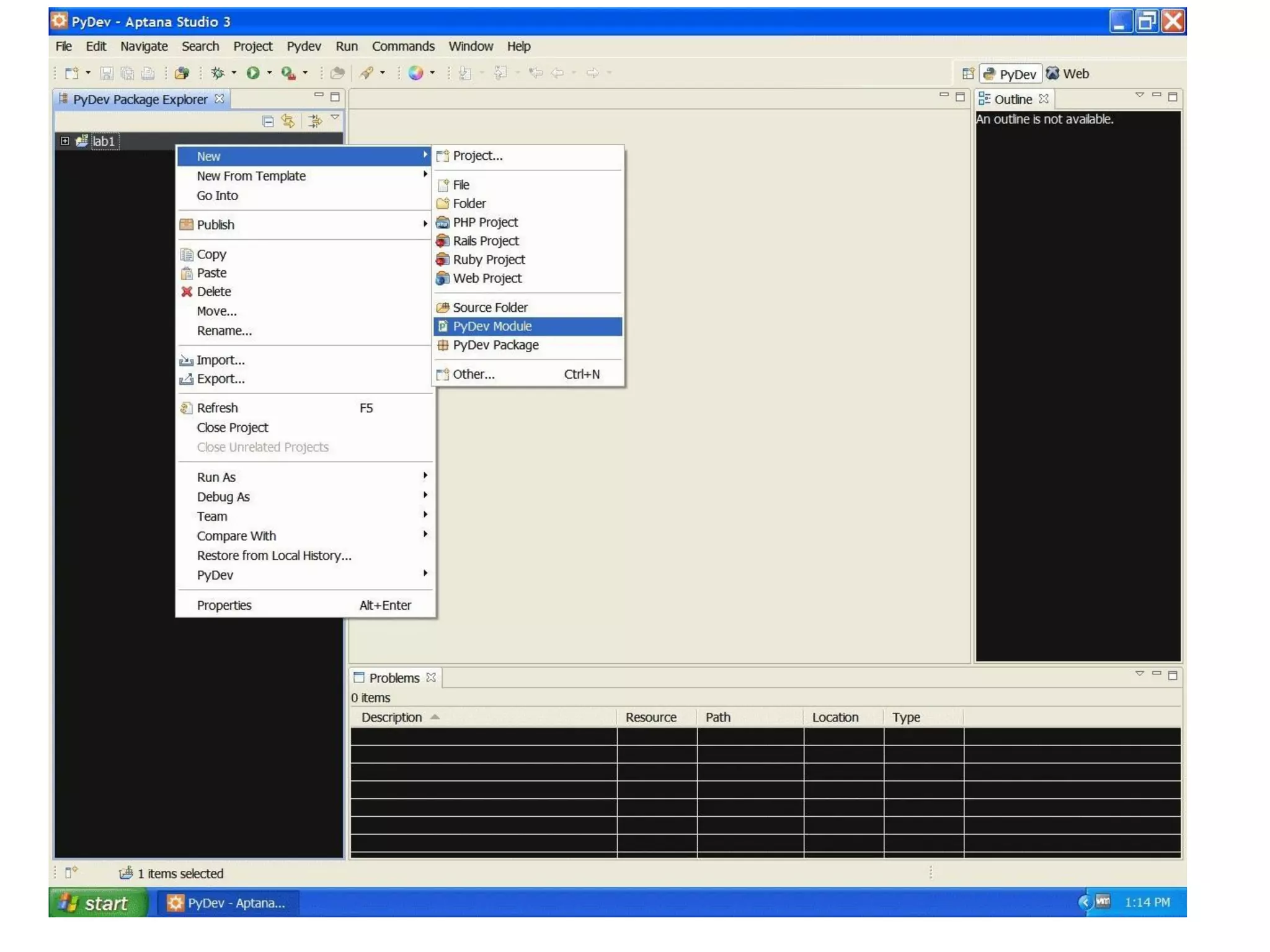
Task: Select PyDev Package from New submenu
Action: pos(528,345)
